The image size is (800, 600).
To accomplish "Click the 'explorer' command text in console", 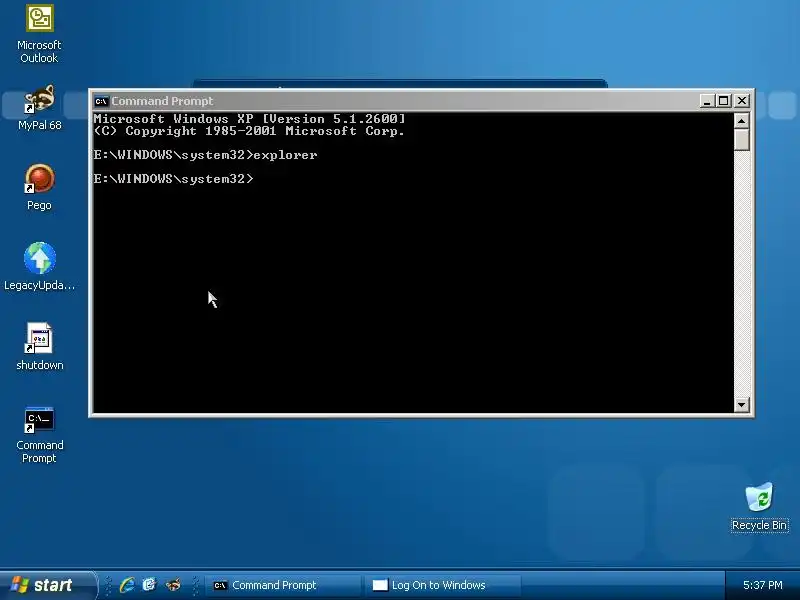I will [285, 155].
